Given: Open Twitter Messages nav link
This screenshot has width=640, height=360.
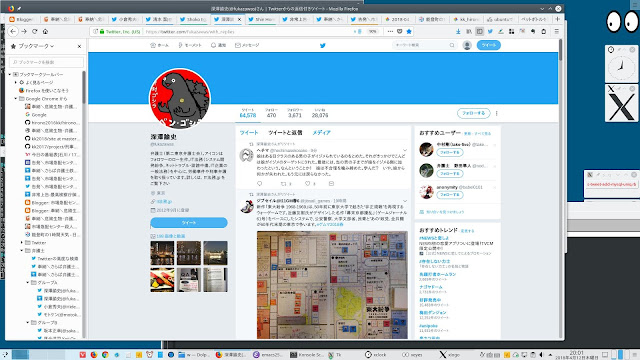Looking at the screenshot, I should click(247, 45).
